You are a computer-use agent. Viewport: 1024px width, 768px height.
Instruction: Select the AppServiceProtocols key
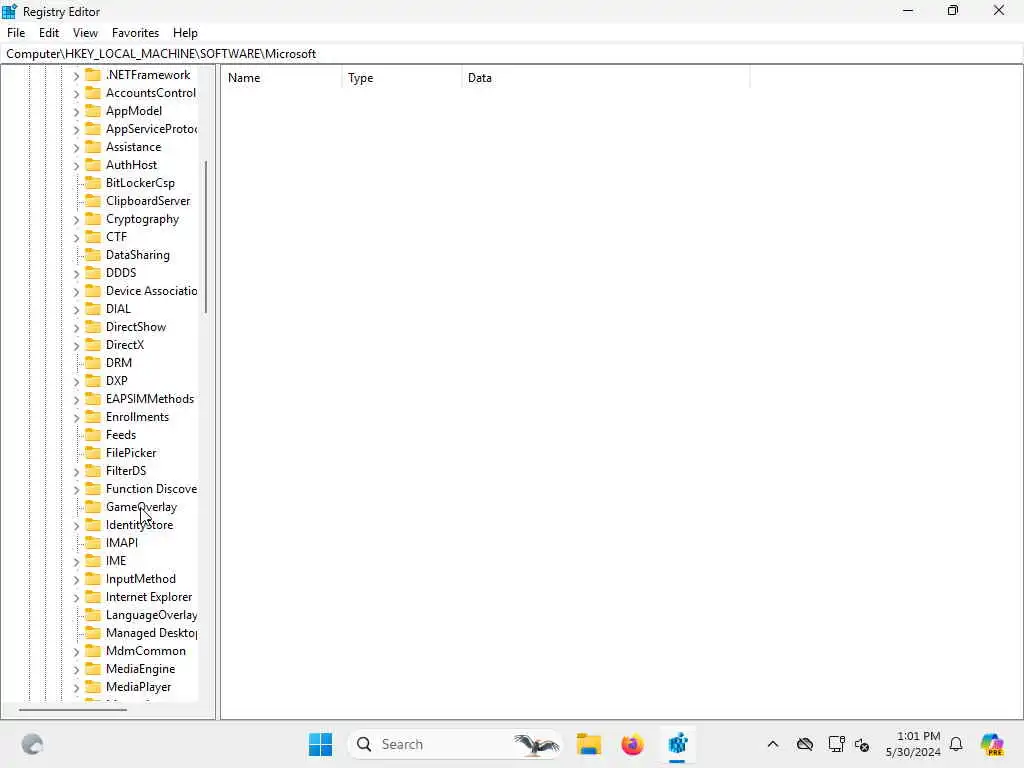pyautogui.click(x=152, y=129)
